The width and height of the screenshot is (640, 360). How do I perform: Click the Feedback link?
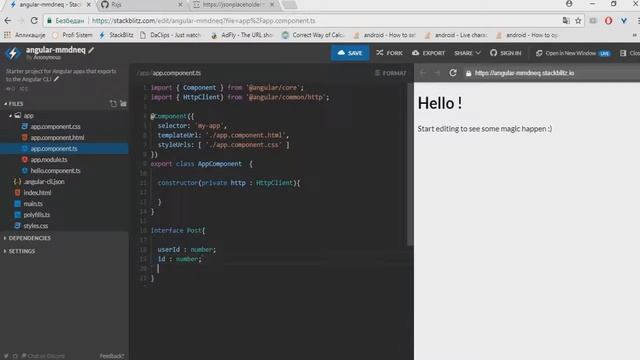[111, 356]
